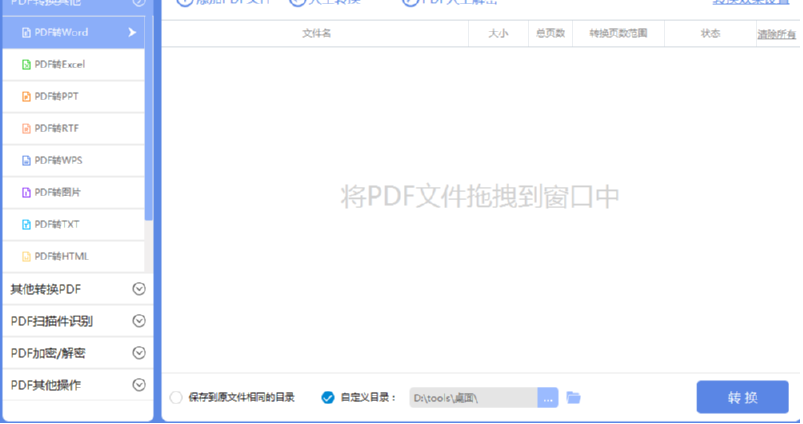This screenshot has height=424, width=803.
Task: Open the PDF加密/解密 category label
Action: [48, 353]
